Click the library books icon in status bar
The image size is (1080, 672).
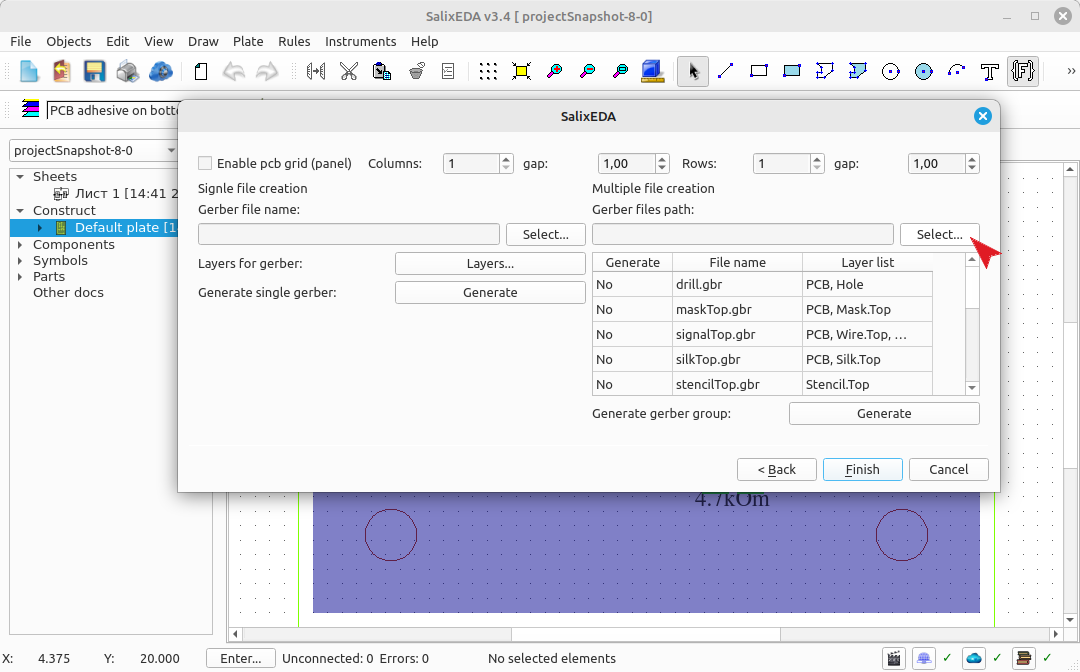(x=1024, y=658)
